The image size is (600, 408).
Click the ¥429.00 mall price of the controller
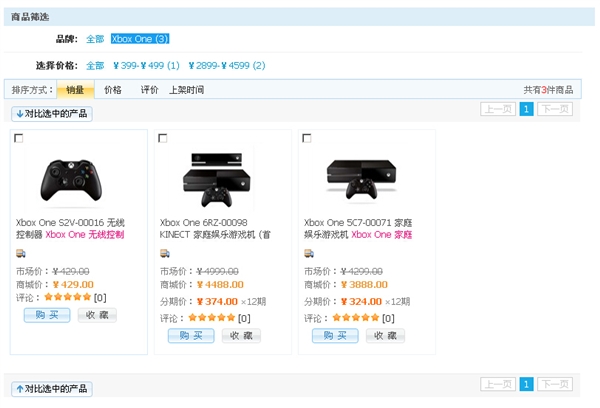click(x=73, y=284)
